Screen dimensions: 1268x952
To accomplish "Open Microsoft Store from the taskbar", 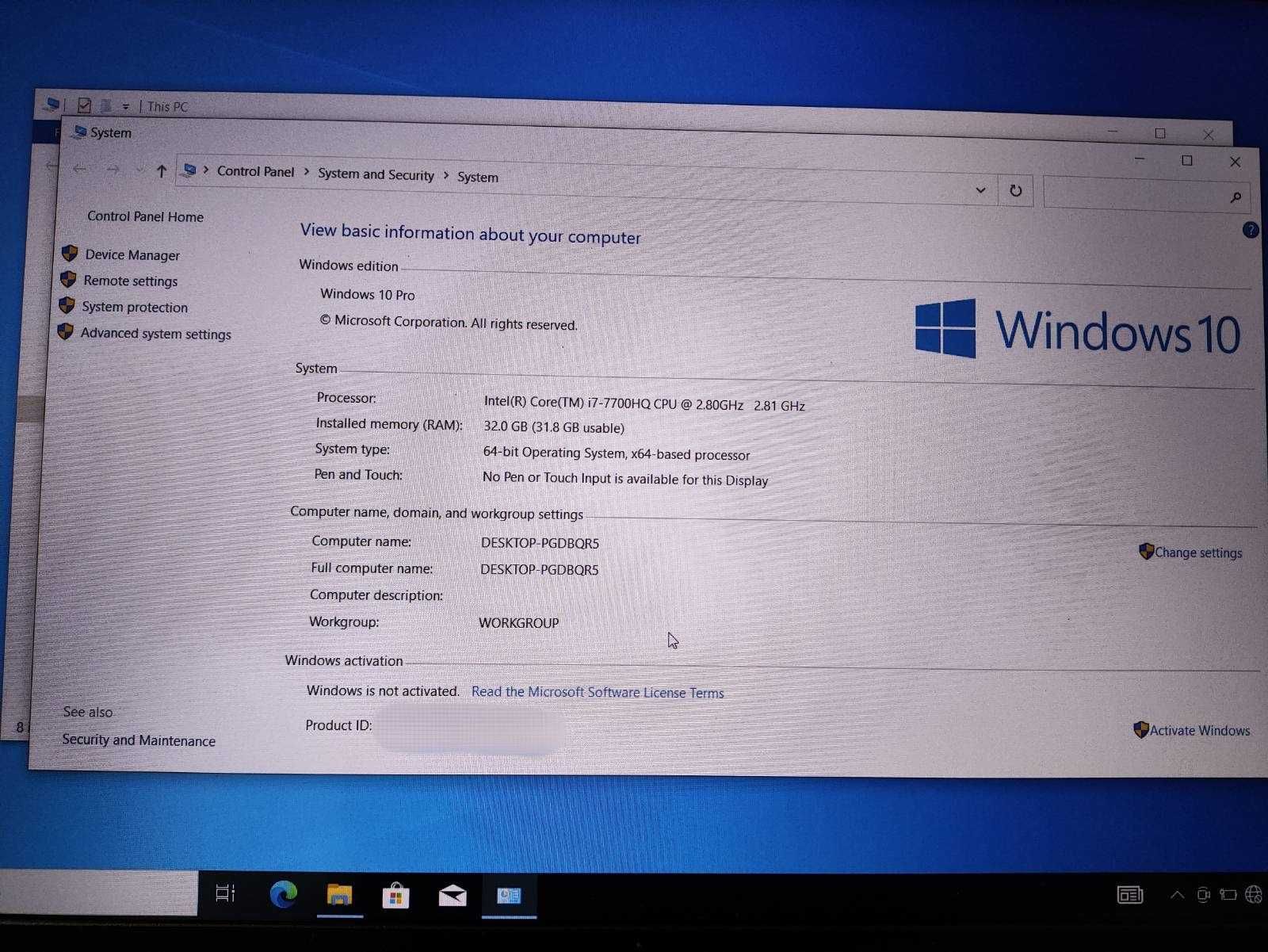I will (395, 896).
